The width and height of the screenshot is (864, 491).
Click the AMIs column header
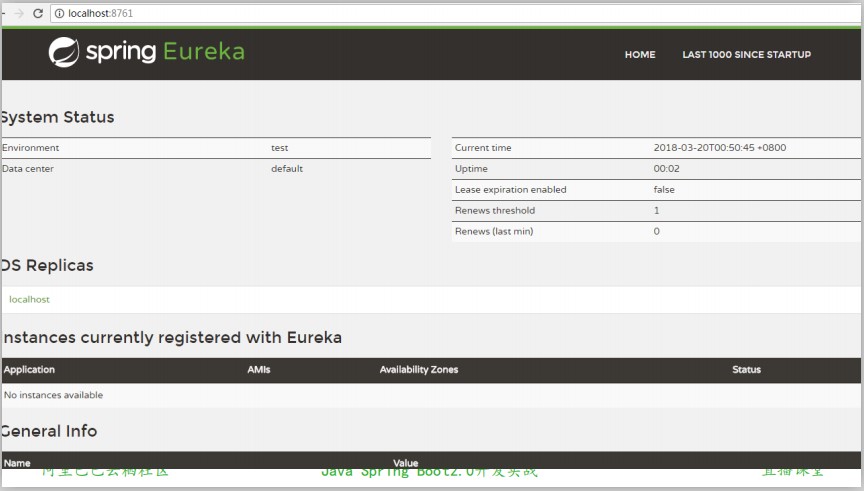(x=258, y=369)
